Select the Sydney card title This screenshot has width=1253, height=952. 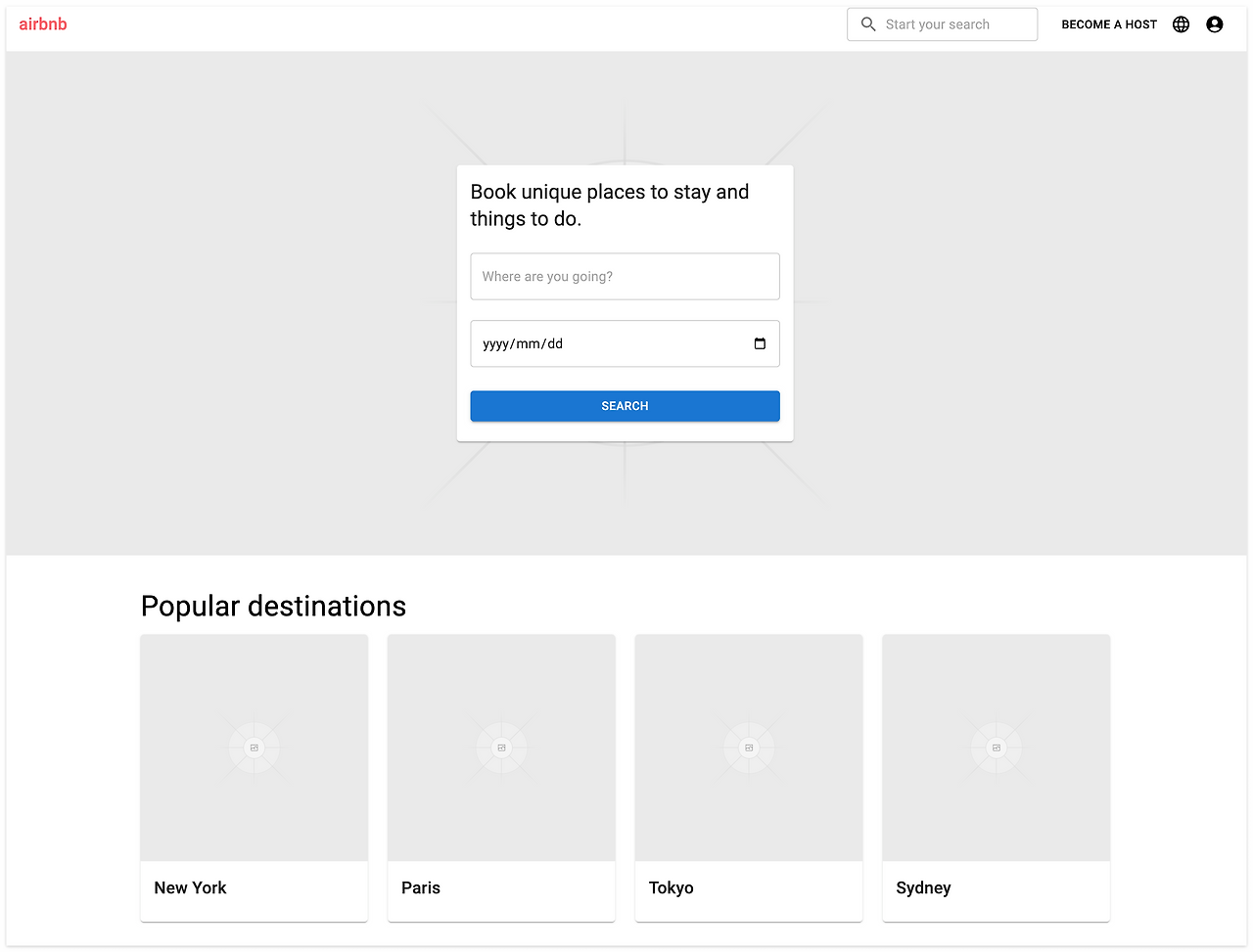[923, 887]
